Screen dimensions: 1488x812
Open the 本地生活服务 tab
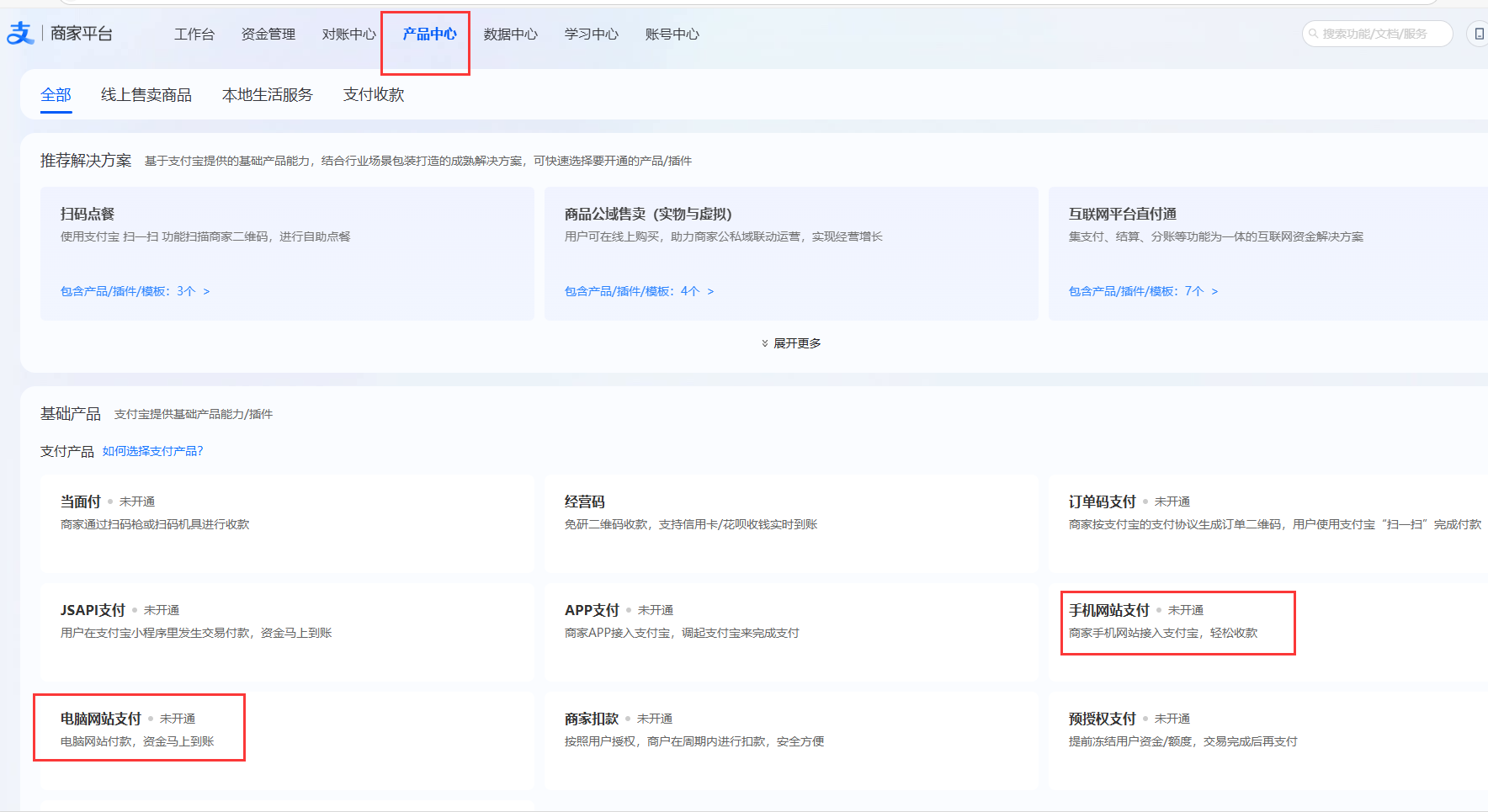pyautogui.click(x=268, y=95)
